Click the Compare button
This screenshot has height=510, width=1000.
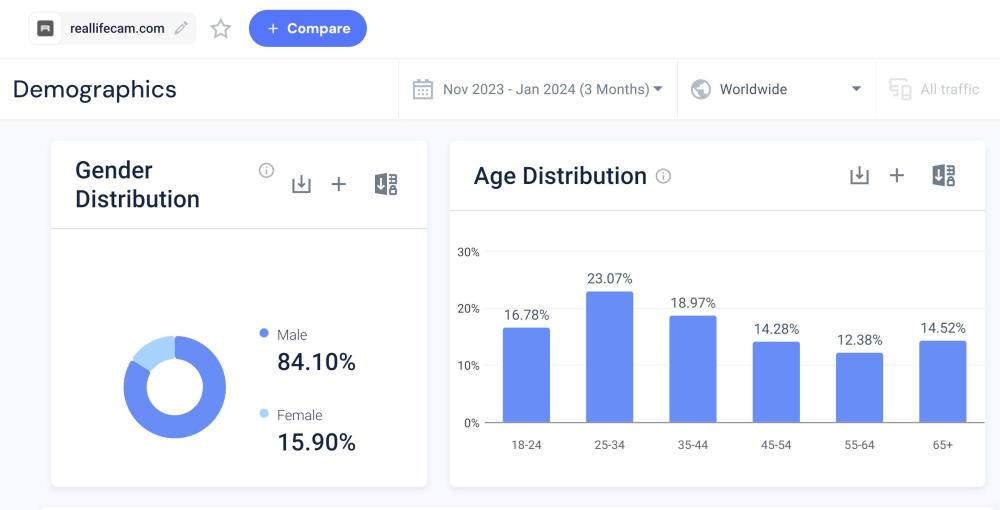[307, 28]
